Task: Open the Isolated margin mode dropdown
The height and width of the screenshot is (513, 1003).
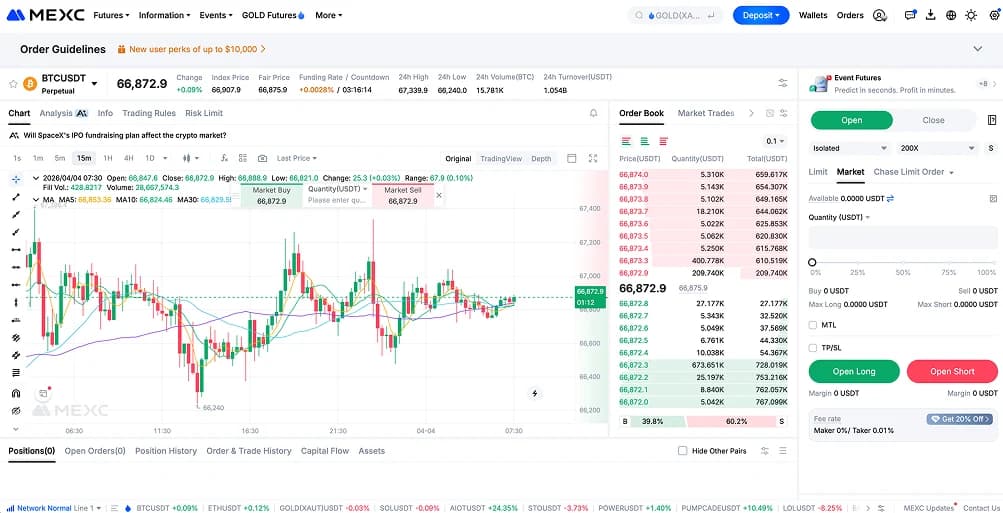Action: coord(846,148)
